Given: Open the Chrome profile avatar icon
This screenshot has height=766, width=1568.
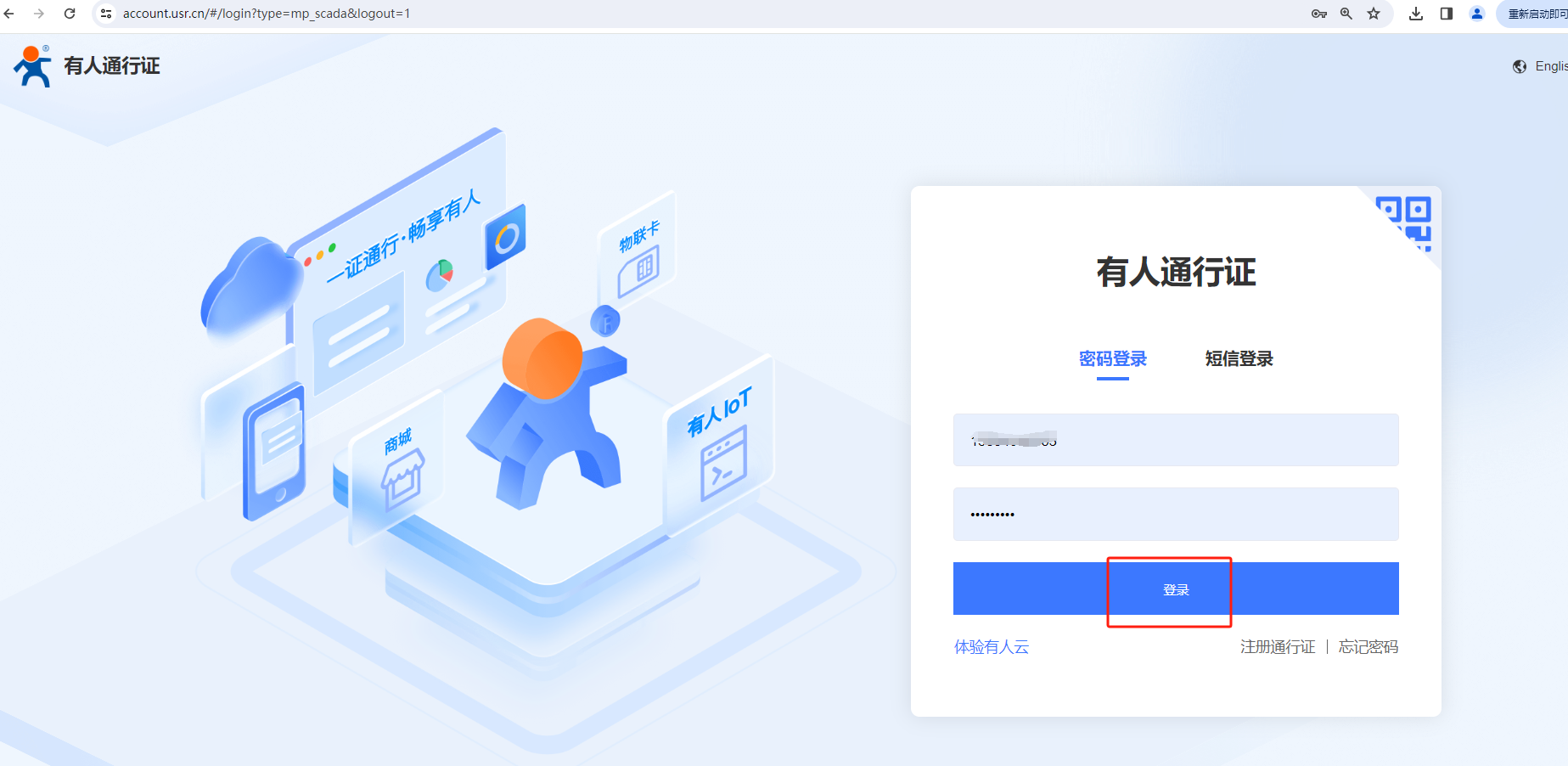Looking at the screenshot, I should click(x=1477, y=14).
